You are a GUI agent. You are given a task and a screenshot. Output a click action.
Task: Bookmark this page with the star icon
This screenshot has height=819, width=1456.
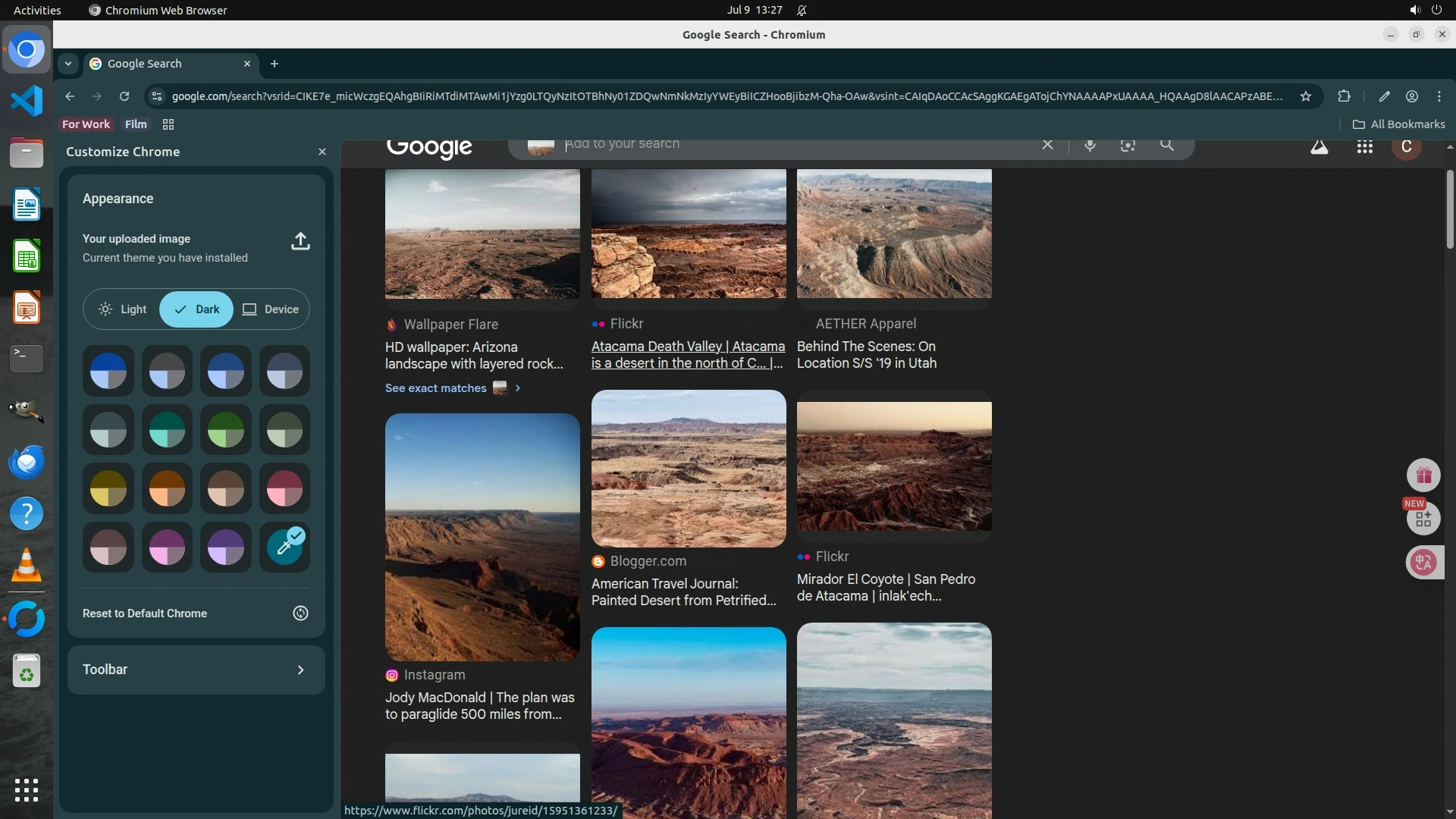tap(1305, 96)
